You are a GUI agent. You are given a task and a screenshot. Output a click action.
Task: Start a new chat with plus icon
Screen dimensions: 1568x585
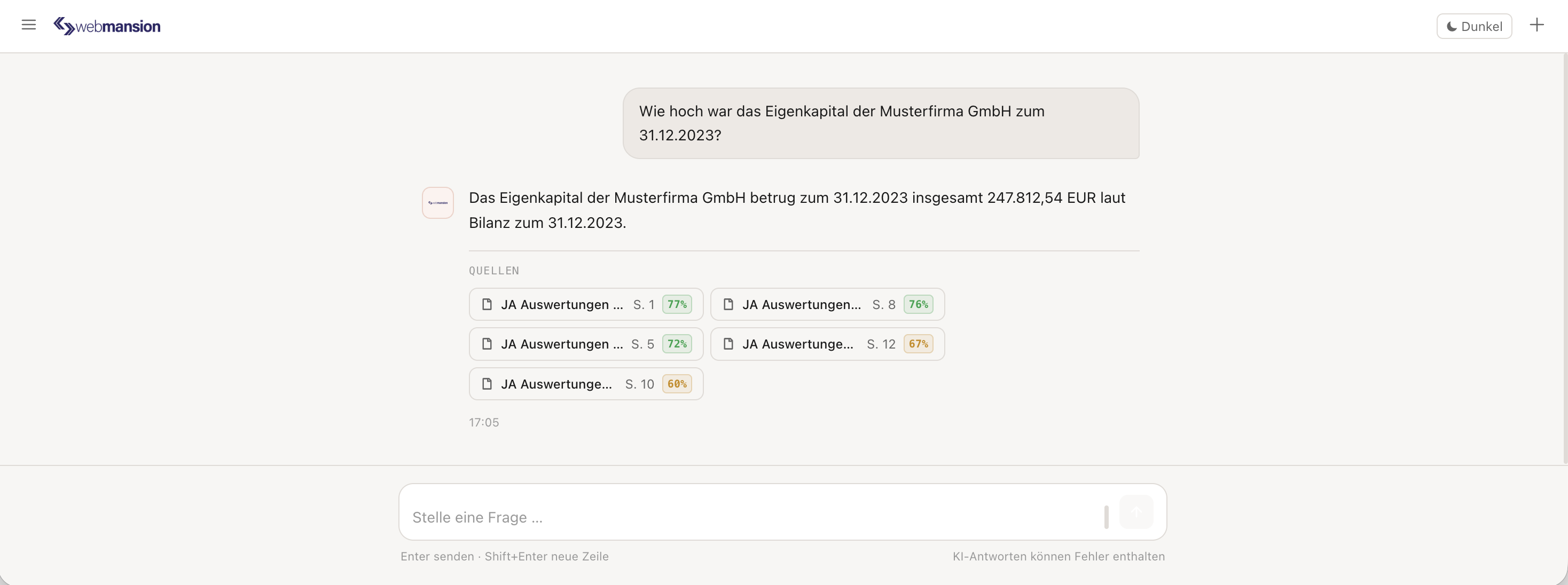click(1536, 25)
